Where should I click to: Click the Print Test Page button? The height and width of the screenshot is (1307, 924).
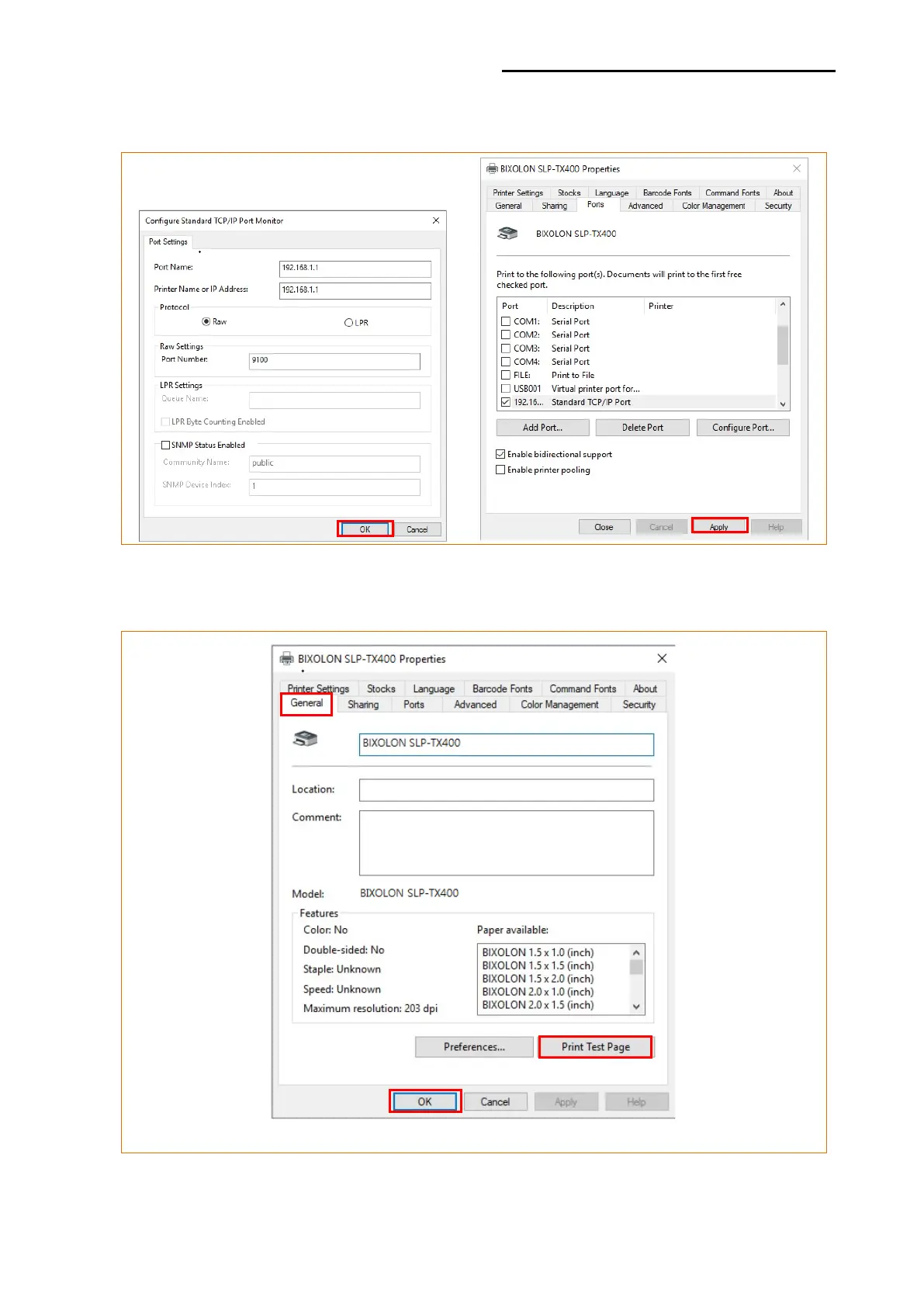pyautogui.click(x=596, y=1047)
